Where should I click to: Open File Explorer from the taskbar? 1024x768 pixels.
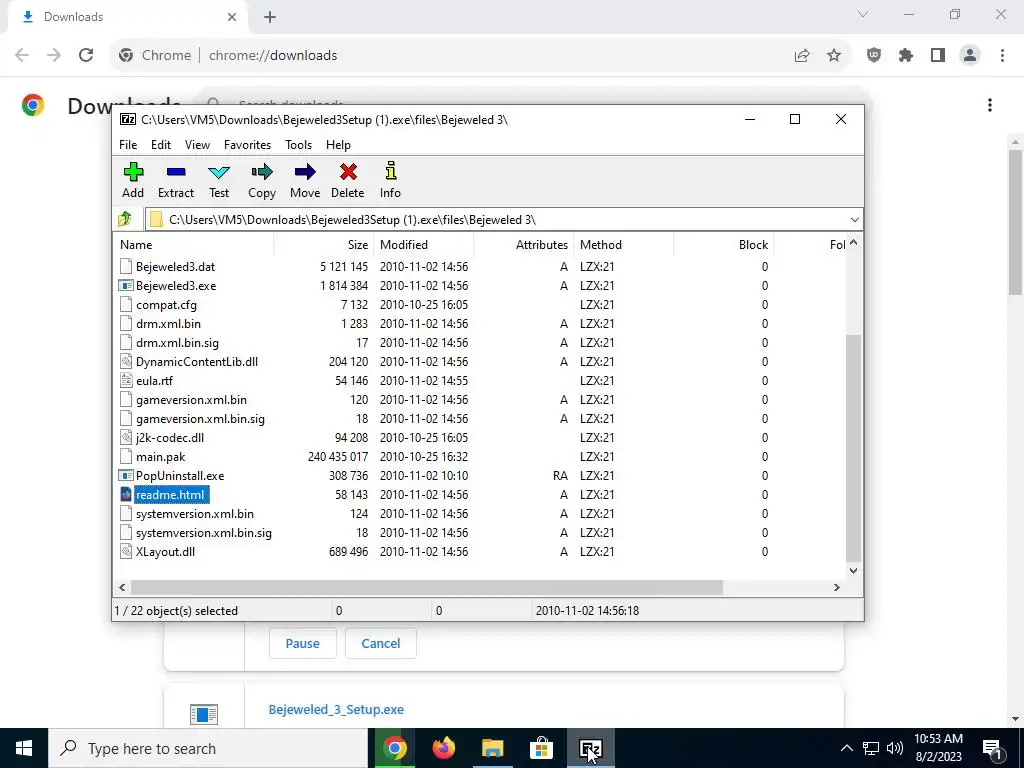pos(493,748)
